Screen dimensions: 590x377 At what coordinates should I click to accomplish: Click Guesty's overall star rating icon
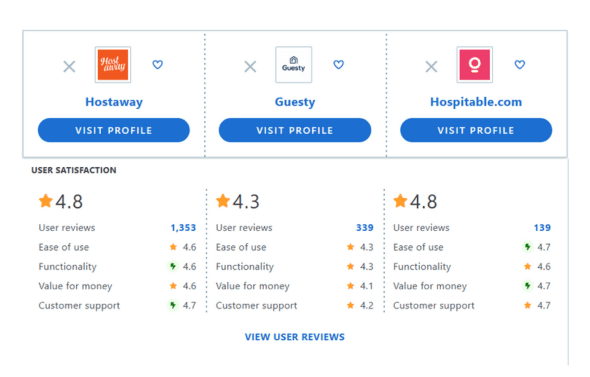(223, 201)
